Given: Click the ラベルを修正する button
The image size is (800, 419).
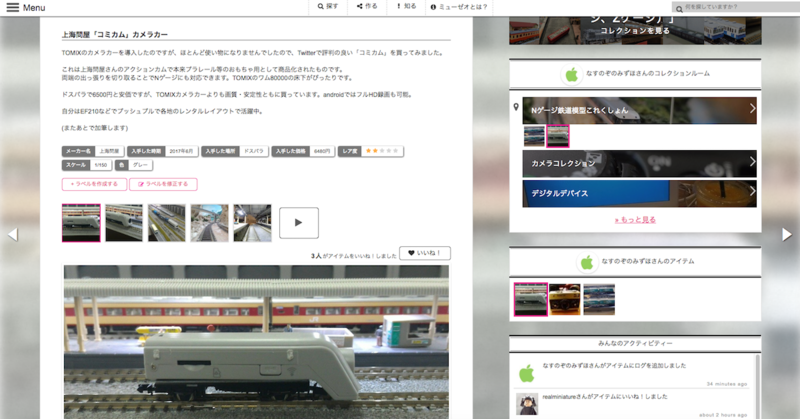Looking at the screenshot, I should pos(163,184).
